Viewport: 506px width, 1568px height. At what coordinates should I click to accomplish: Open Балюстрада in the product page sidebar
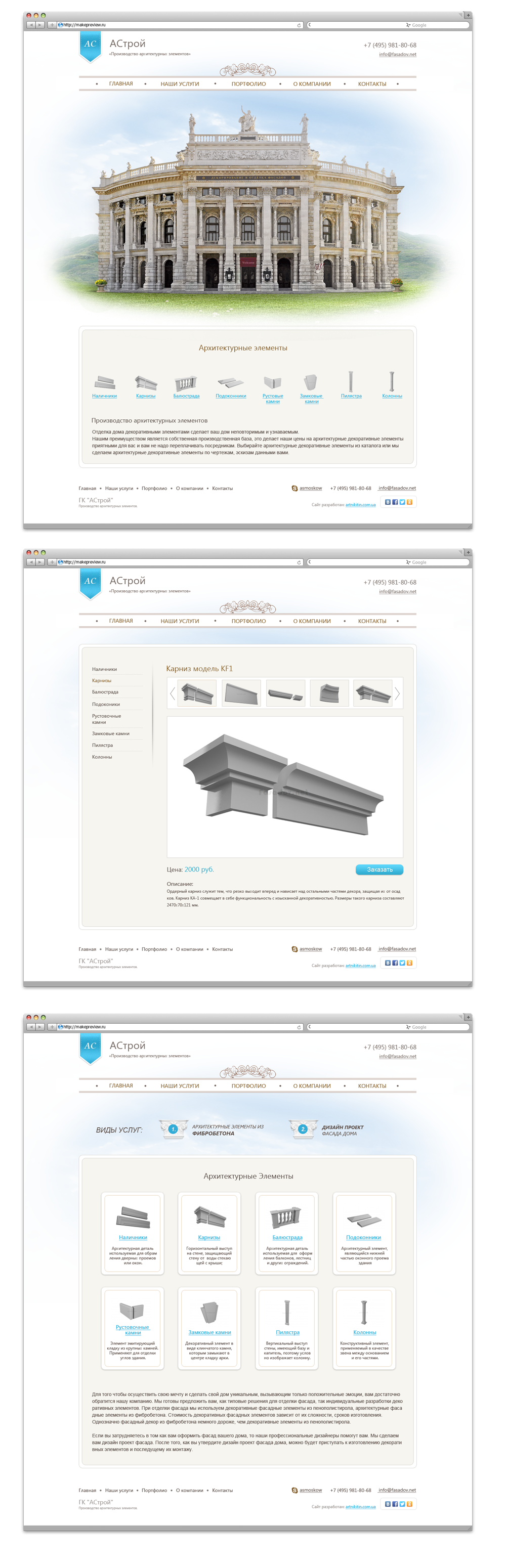pyautogui.click(x=105, y=692)
